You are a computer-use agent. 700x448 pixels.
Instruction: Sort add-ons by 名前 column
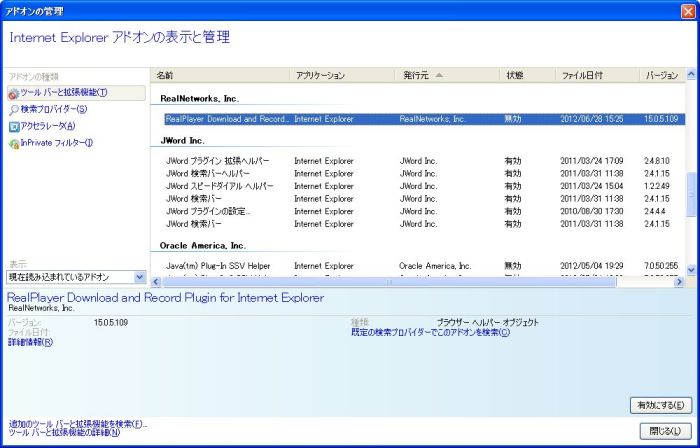220,75
